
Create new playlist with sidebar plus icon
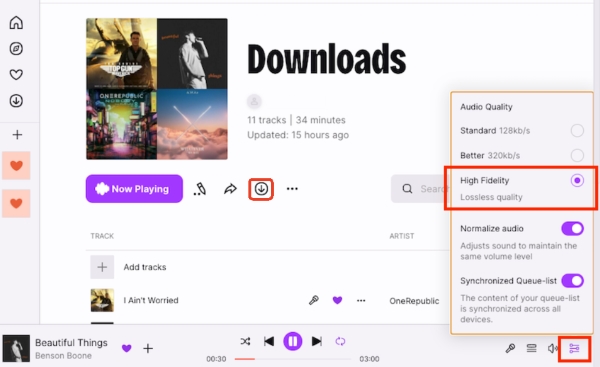tap(17, 135)
